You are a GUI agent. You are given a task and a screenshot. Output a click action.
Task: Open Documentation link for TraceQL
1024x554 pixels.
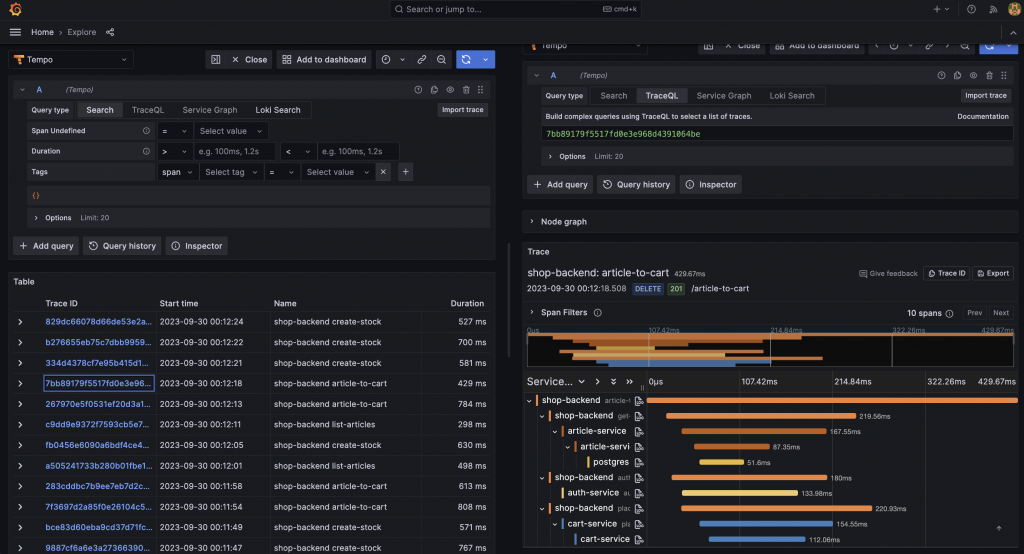983,116
